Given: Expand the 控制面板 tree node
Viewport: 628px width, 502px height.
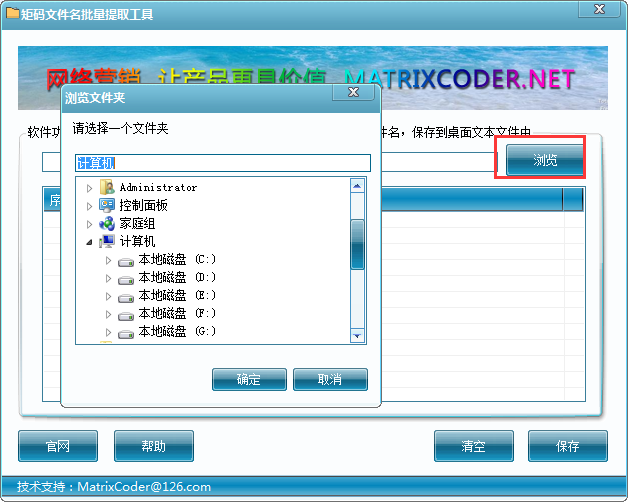Looking at the screenshot, I should point(89,206).
